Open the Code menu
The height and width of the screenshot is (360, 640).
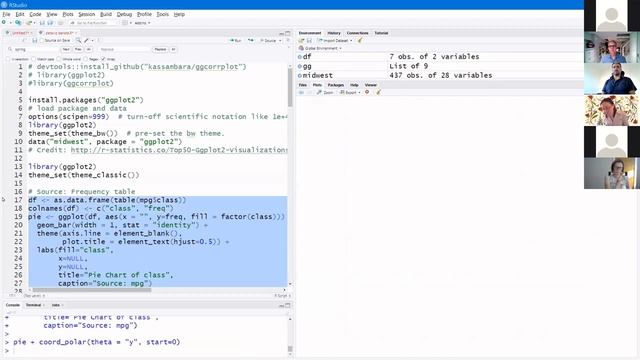(35, 14)
